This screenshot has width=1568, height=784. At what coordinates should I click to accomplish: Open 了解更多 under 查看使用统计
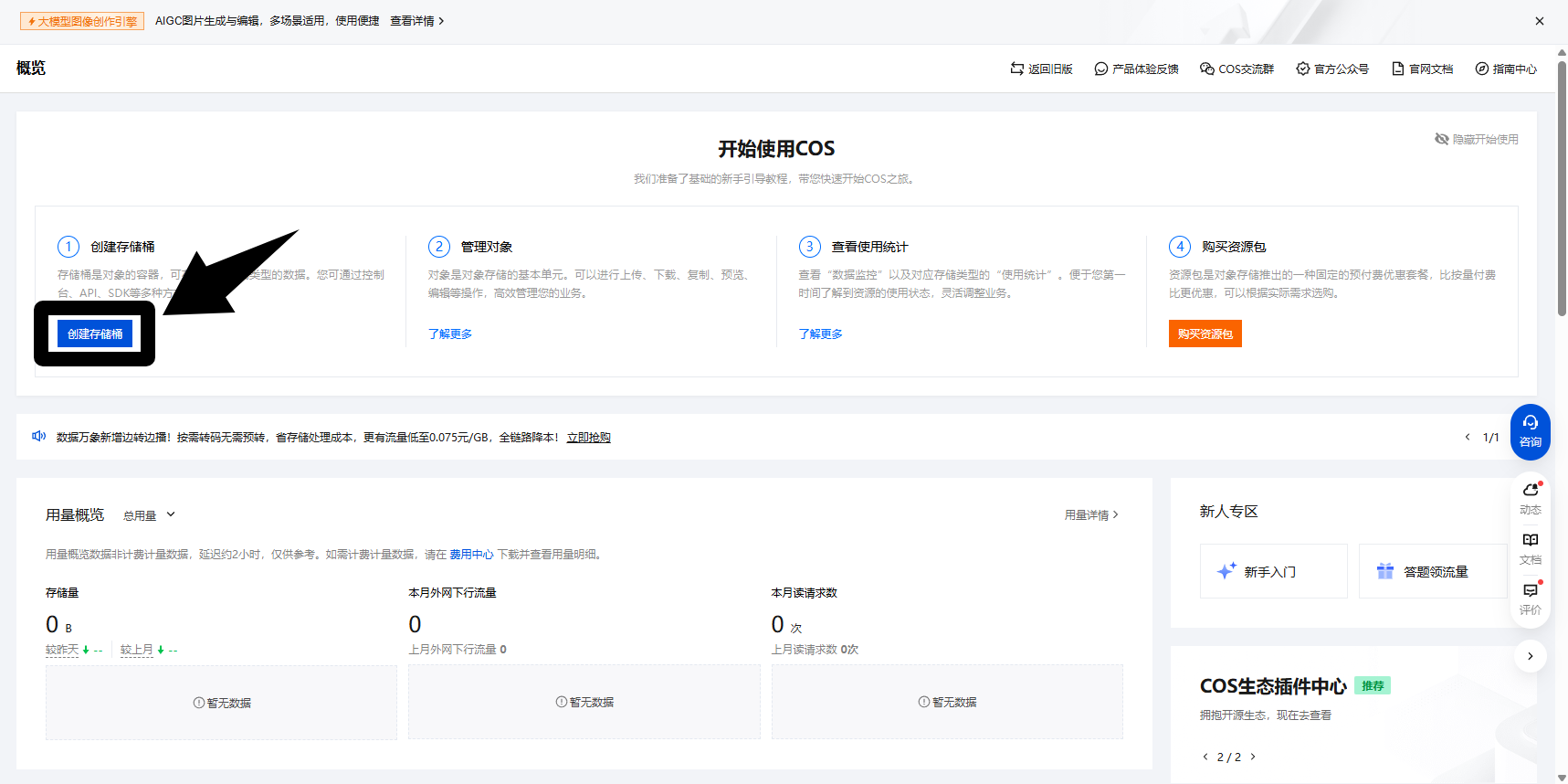pos(821,334)
